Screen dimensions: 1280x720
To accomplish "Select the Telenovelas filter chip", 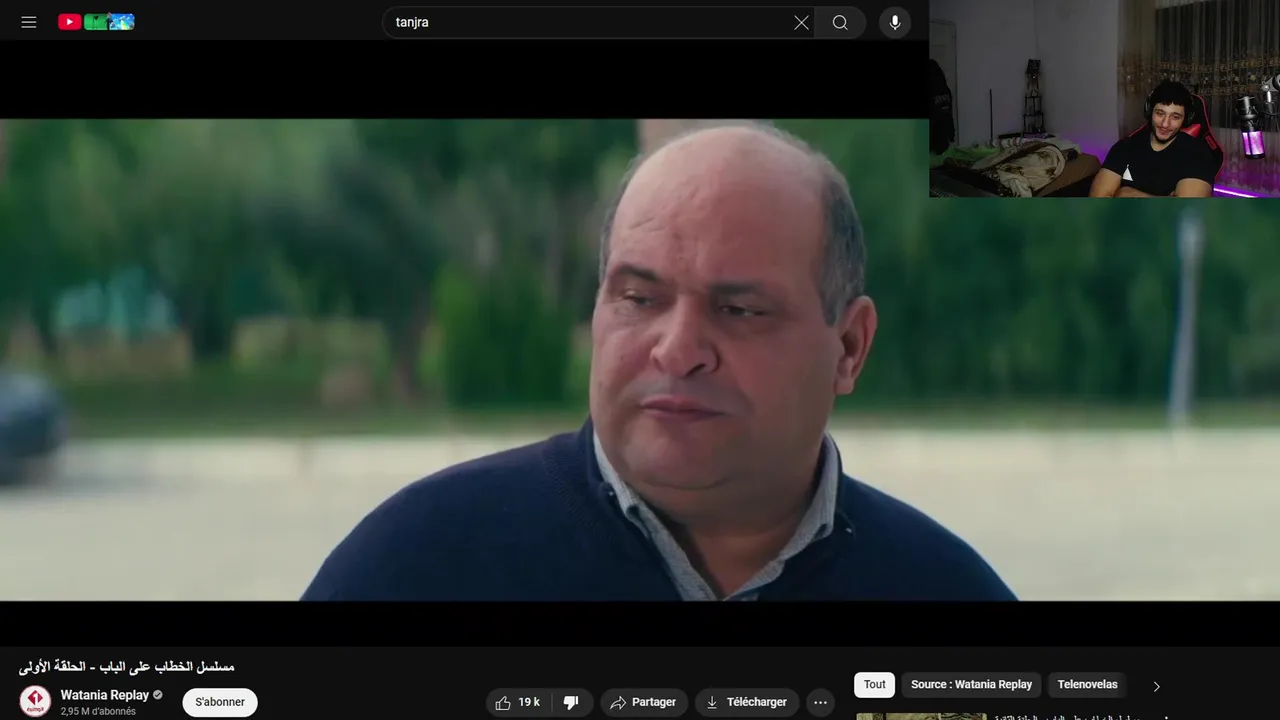I will click(1088, 685).
